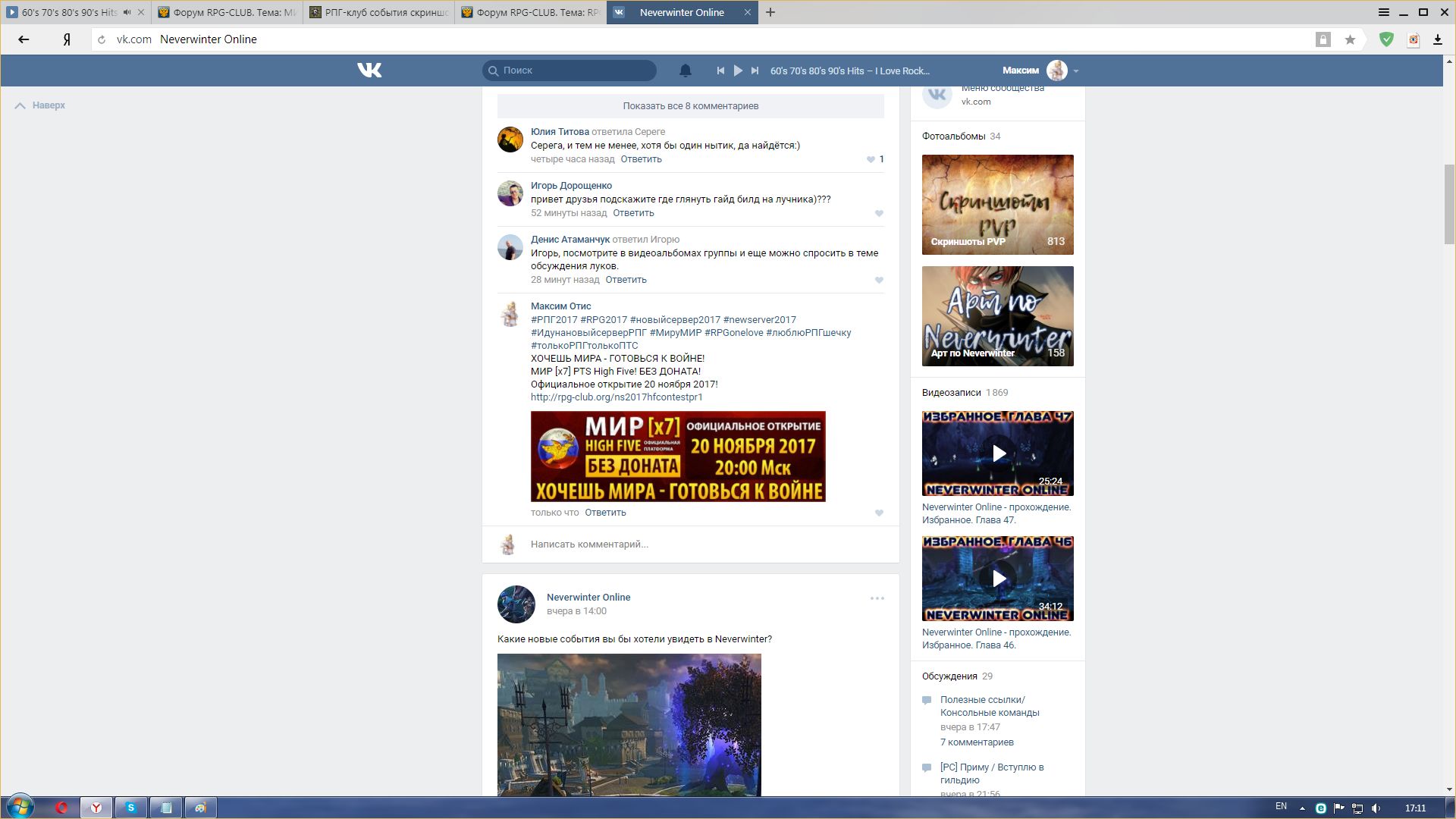
Task: Open browser downloads arrow icon
Action: coord(1437,39)
